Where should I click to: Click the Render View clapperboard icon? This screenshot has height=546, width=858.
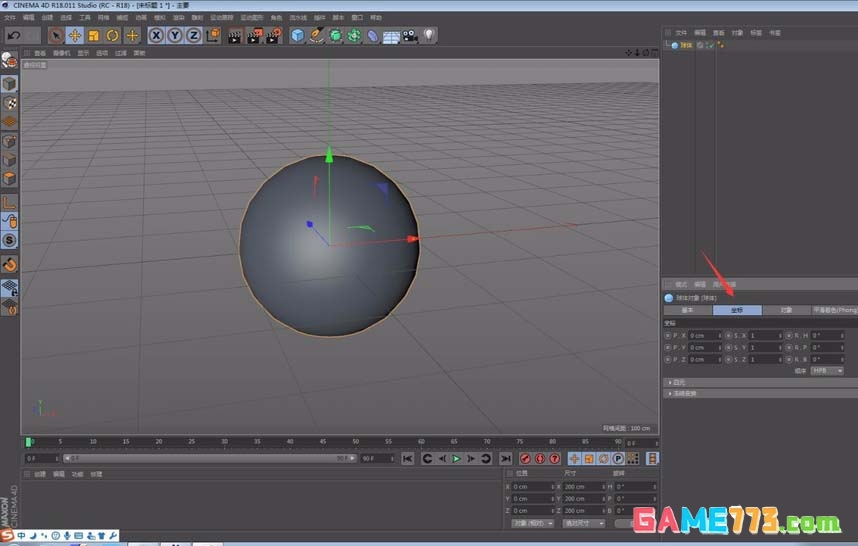pos(234,35)
